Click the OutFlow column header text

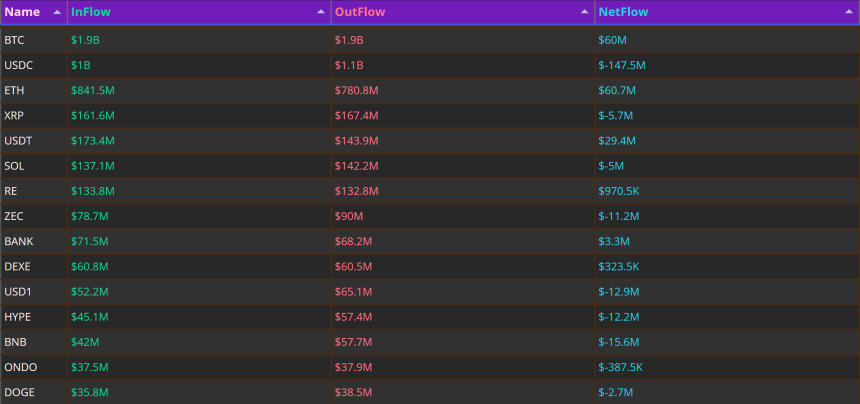click(x=360, y=12)
